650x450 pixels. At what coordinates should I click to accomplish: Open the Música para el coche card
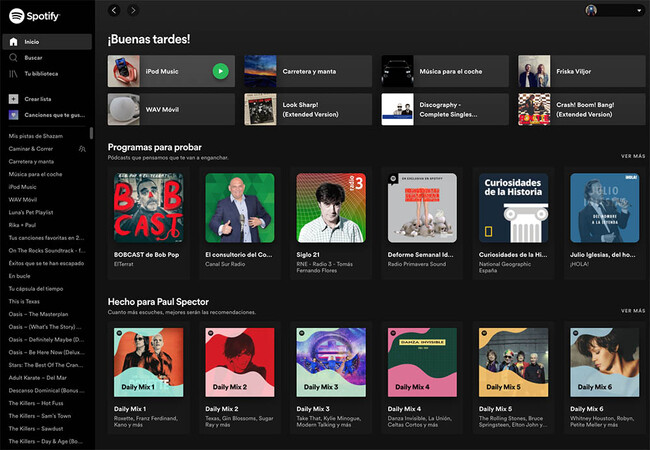(445, 71)
